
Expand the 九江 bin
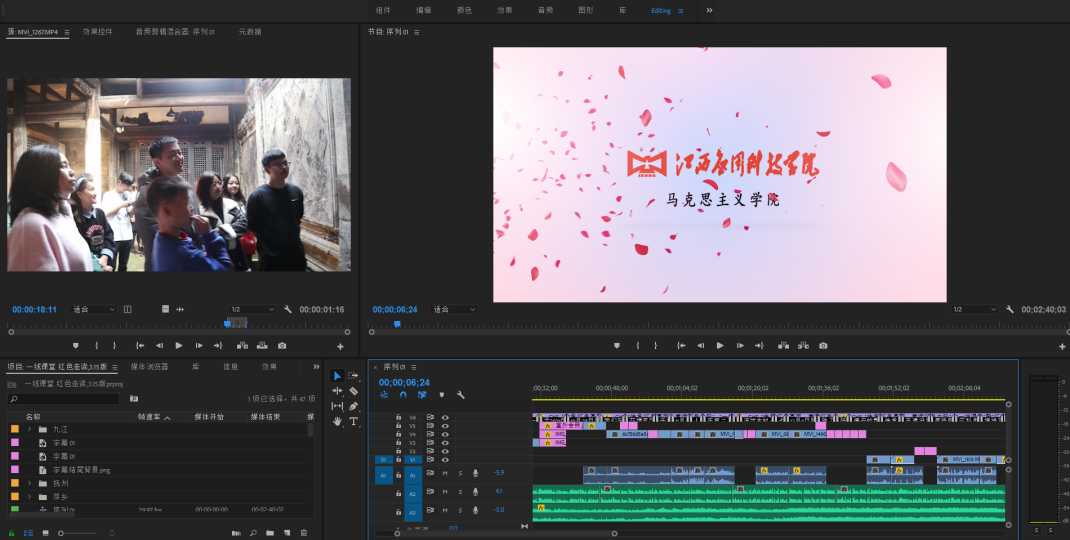[29, 429]
